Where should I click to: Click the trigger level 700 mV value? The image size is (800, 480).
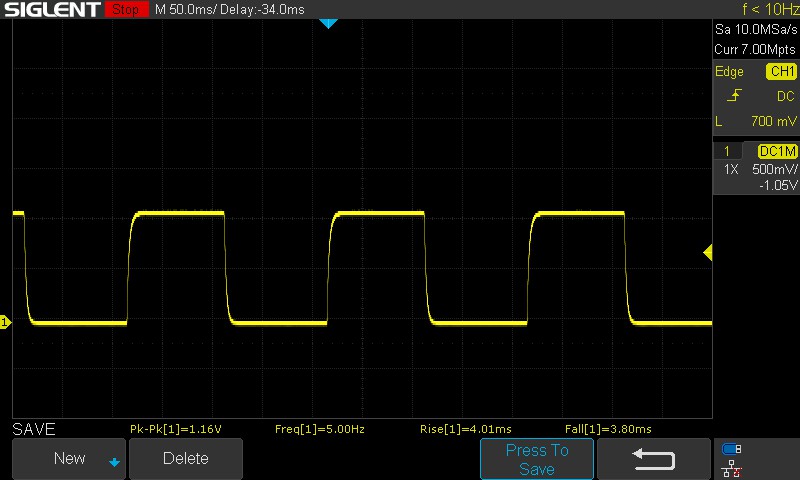[x=773, y=121]
